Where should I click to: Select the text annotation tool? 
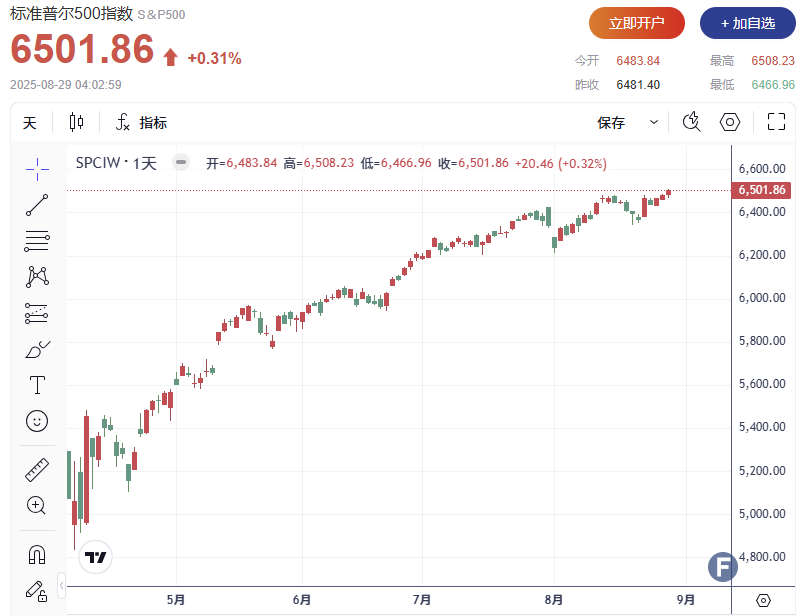[37, 385]
